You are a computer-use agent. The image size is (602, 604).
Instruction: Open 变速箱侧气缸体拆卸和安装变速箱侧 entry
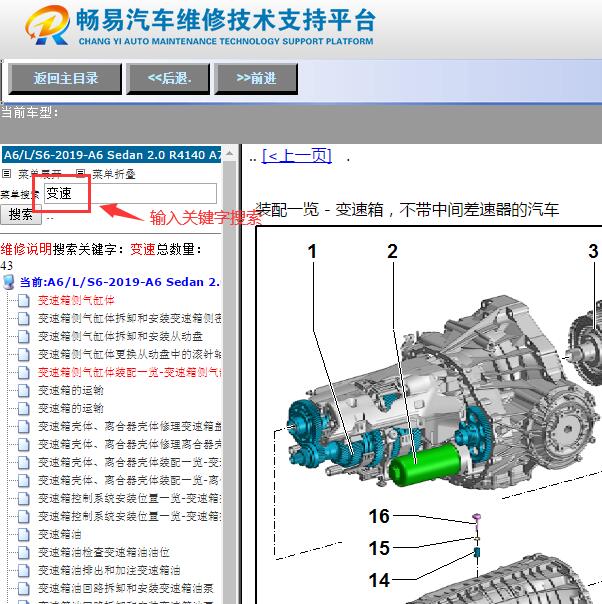click(130, 319)
